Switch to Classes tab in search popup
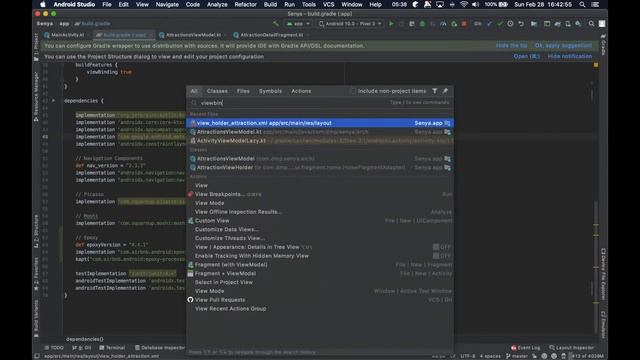Image resolution: width=640 pixels, height=360 pixels. 217,91
